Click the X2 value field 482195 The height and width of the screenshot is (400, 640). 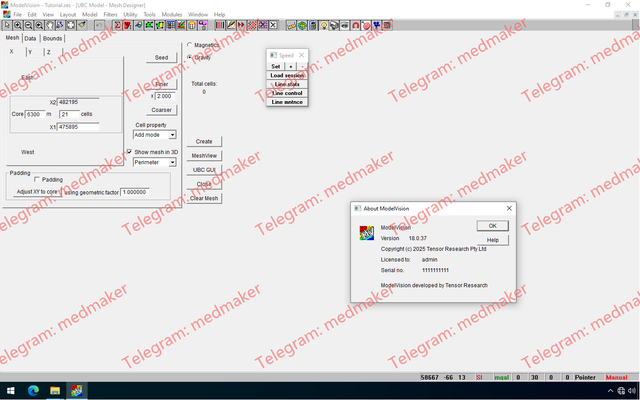click(x=78, y=102)
